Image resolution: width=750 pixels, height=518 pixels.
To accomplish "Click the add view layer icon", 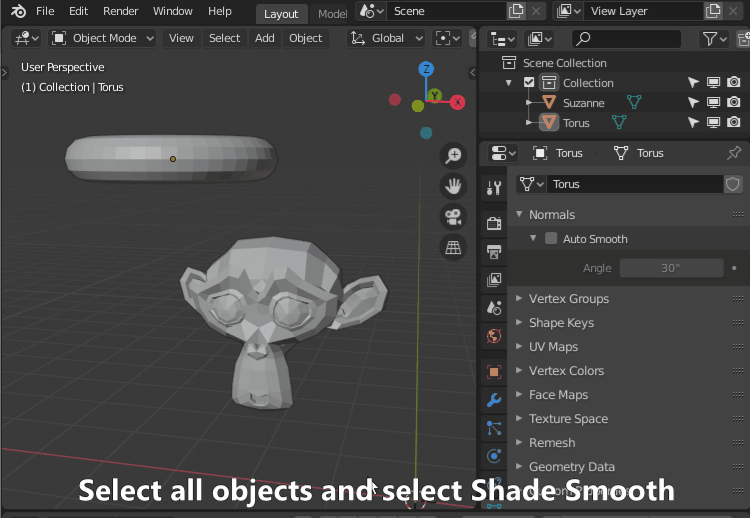I will pyautogui.click(x=713, y=11).
